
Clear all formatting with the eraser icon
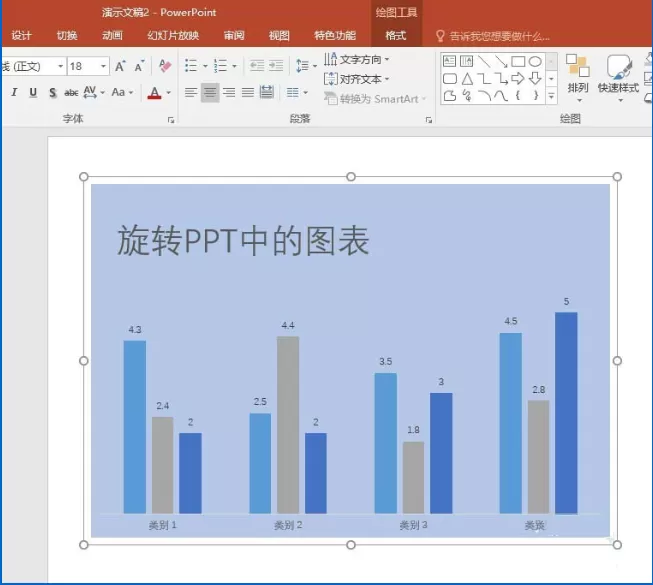pyautogui.click(x=165, y=66)
